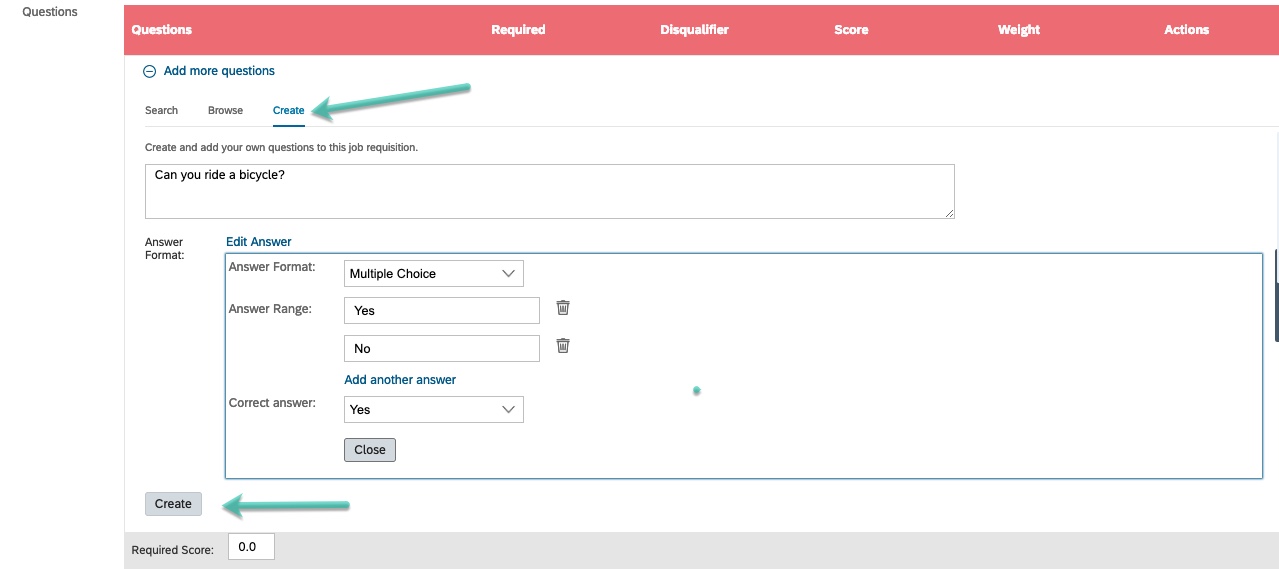Select the Create tab
Viewport: 1279px width, 569px height.
point(288,110)
